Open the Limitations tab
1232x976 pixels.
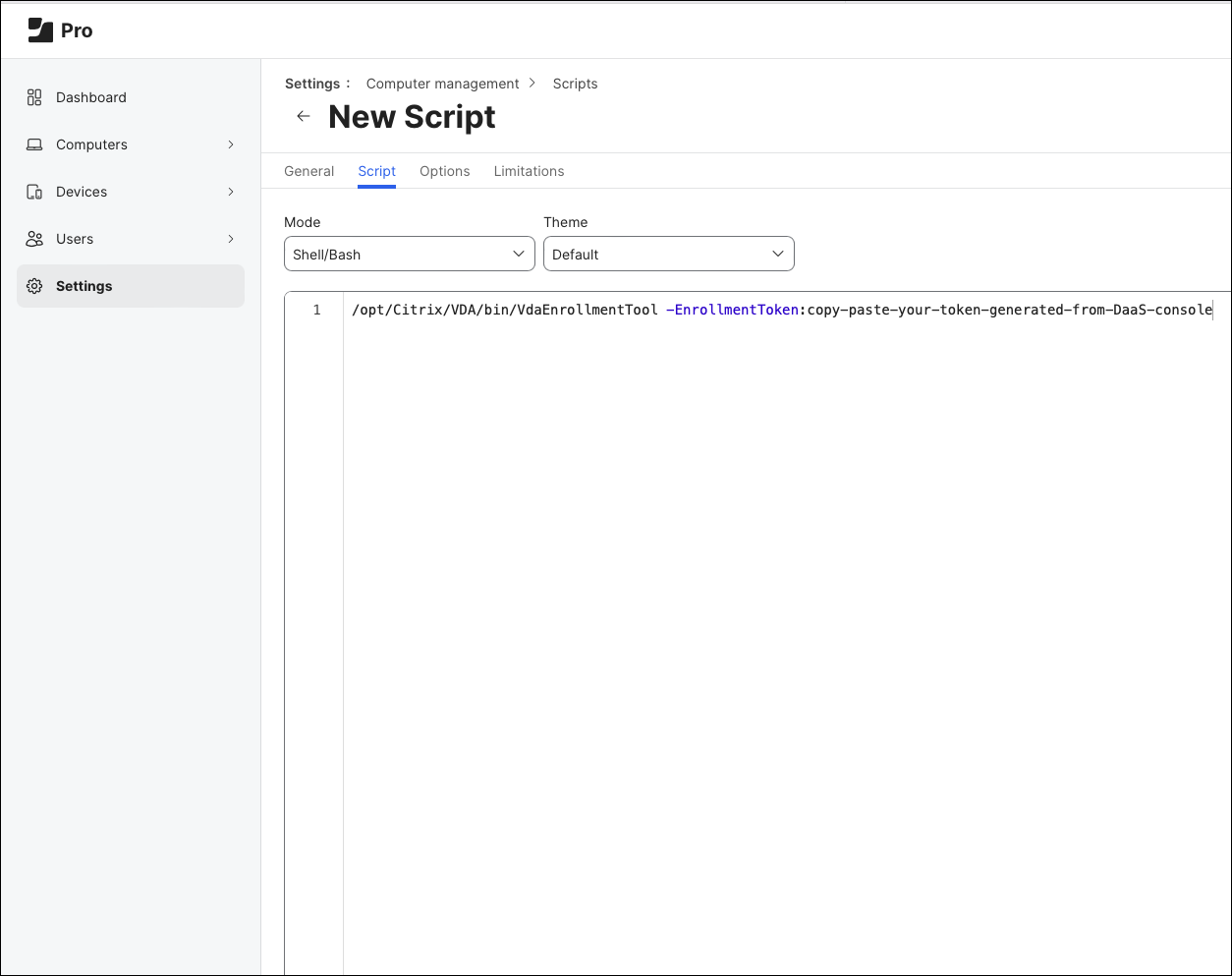coord(529,171)
